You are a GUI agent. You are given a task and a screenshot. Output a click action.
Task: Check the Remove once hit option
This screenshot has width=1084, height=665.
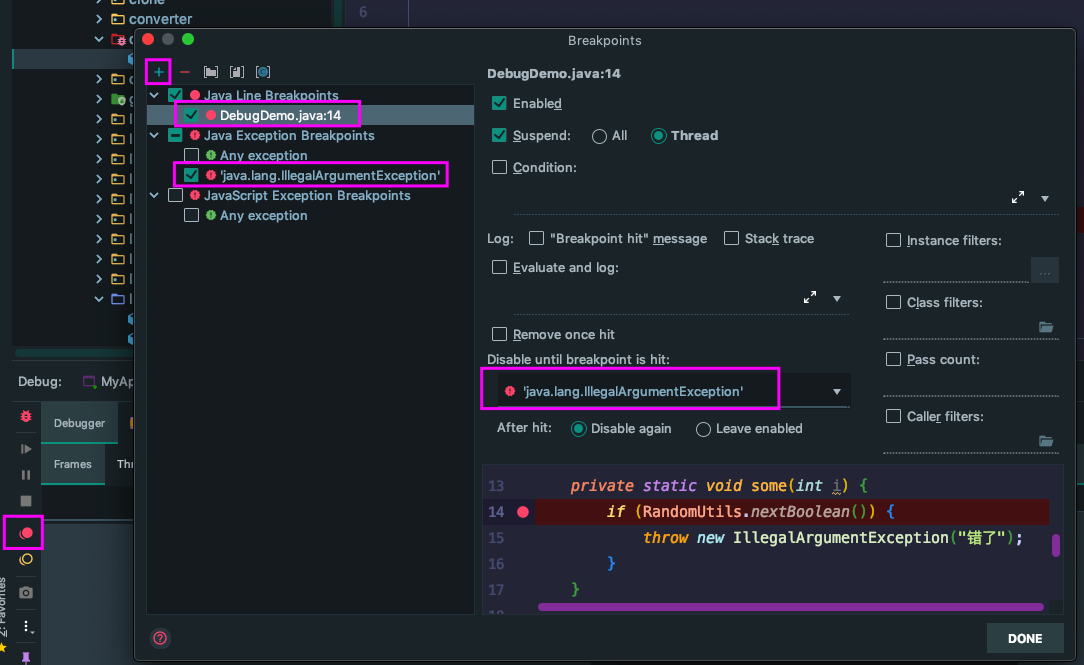click(500, 334)
